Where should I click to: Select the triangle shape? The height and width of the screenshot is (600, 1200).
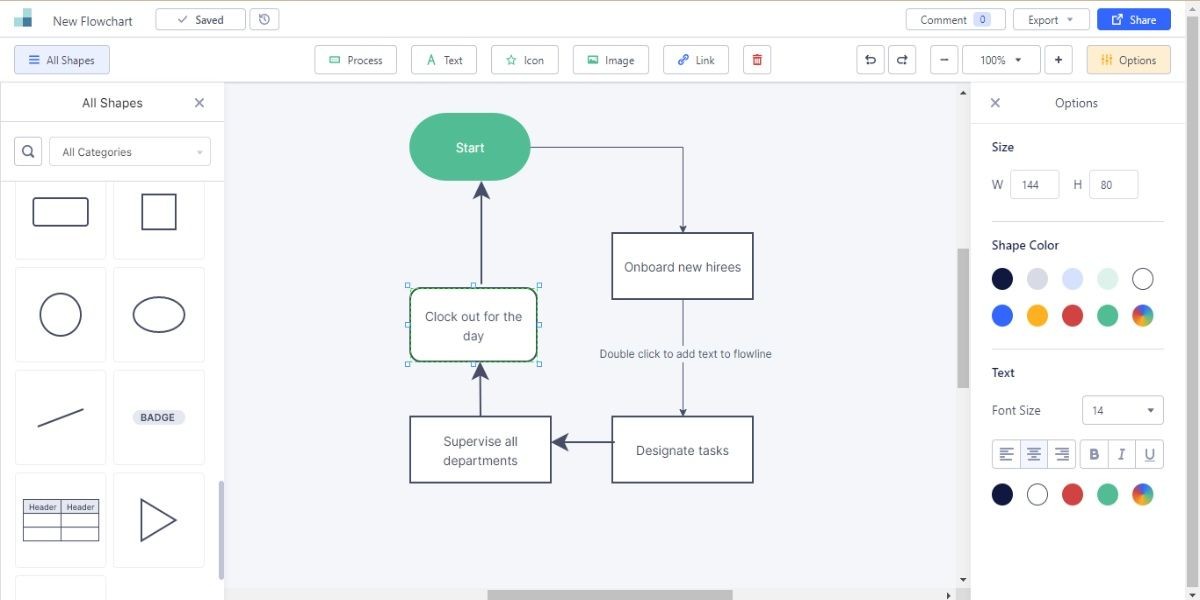tap(159, 520)
